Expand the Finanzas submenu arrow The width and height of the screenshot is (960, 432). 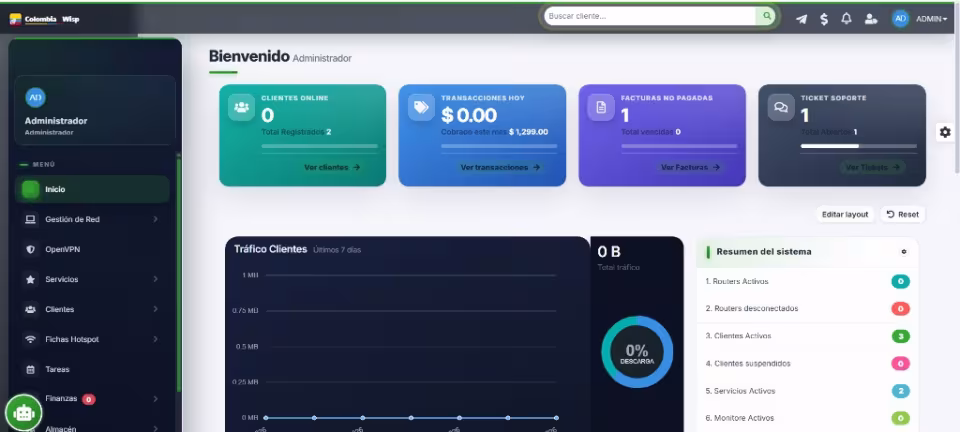tap(156, 399)
